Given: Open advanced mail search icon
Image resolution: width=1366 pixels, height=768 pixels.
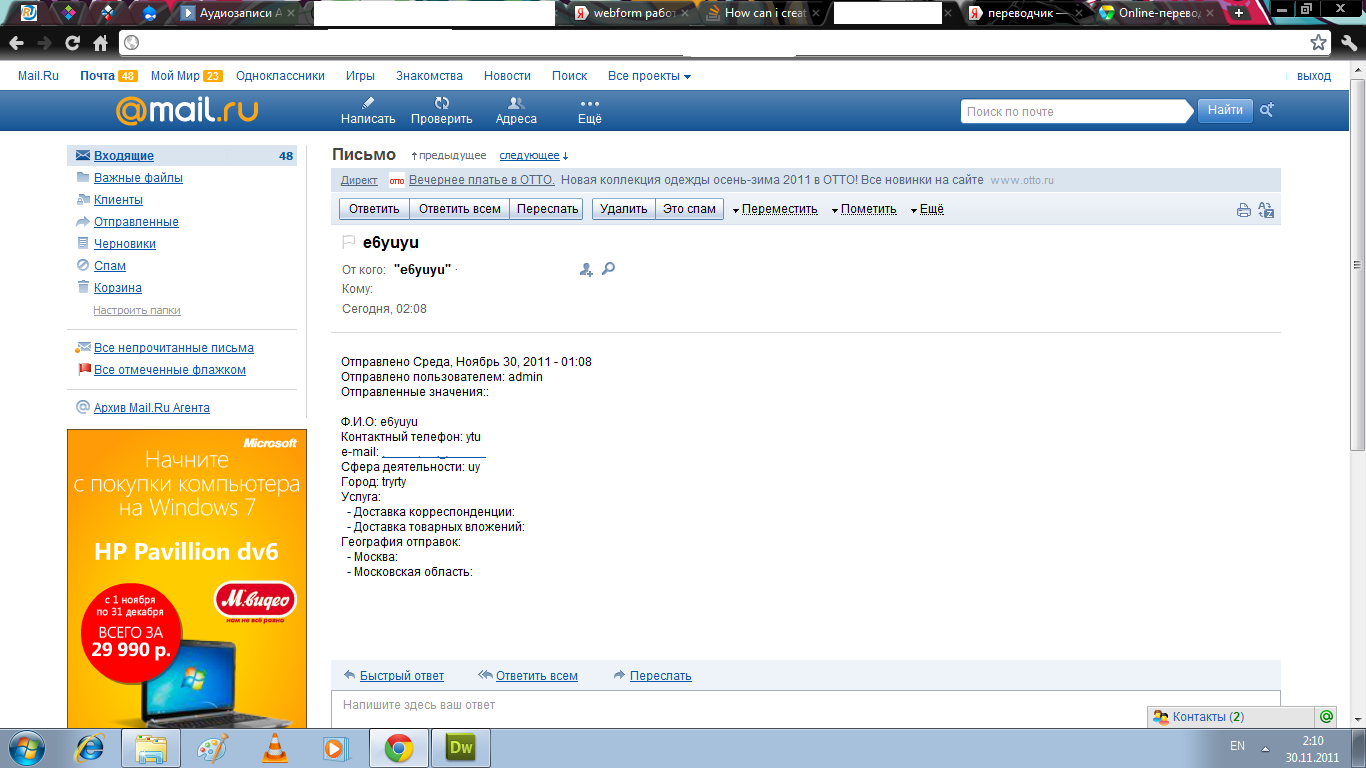Looking at the screenshot, I should pos(1267,111).
